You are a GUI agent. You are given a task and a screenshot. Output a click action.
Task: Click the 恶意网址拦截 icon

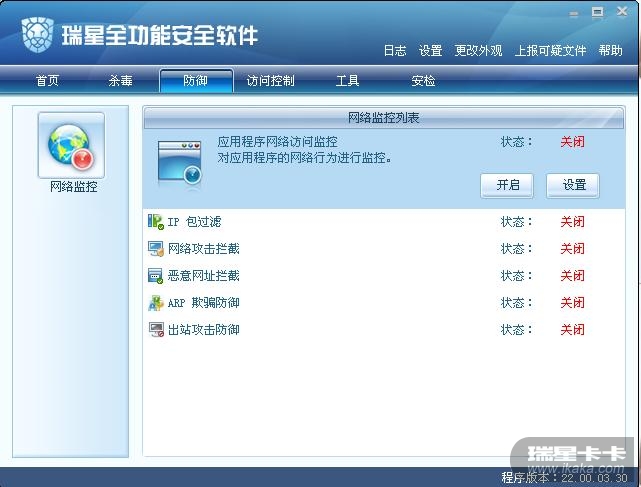point(156,276)
